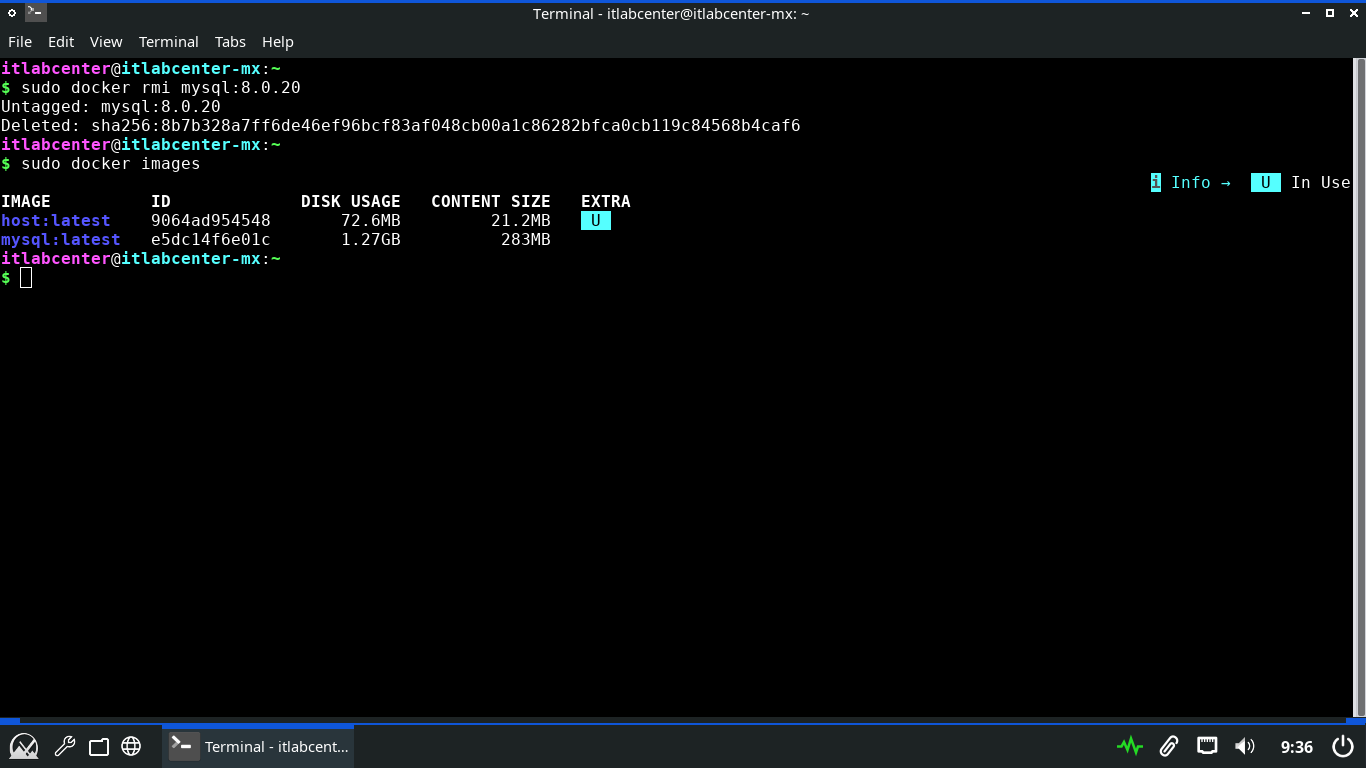Viewport: 1366px width, 768px height.
Task: Click the volume speaker icon
Action: [1245, 746]
